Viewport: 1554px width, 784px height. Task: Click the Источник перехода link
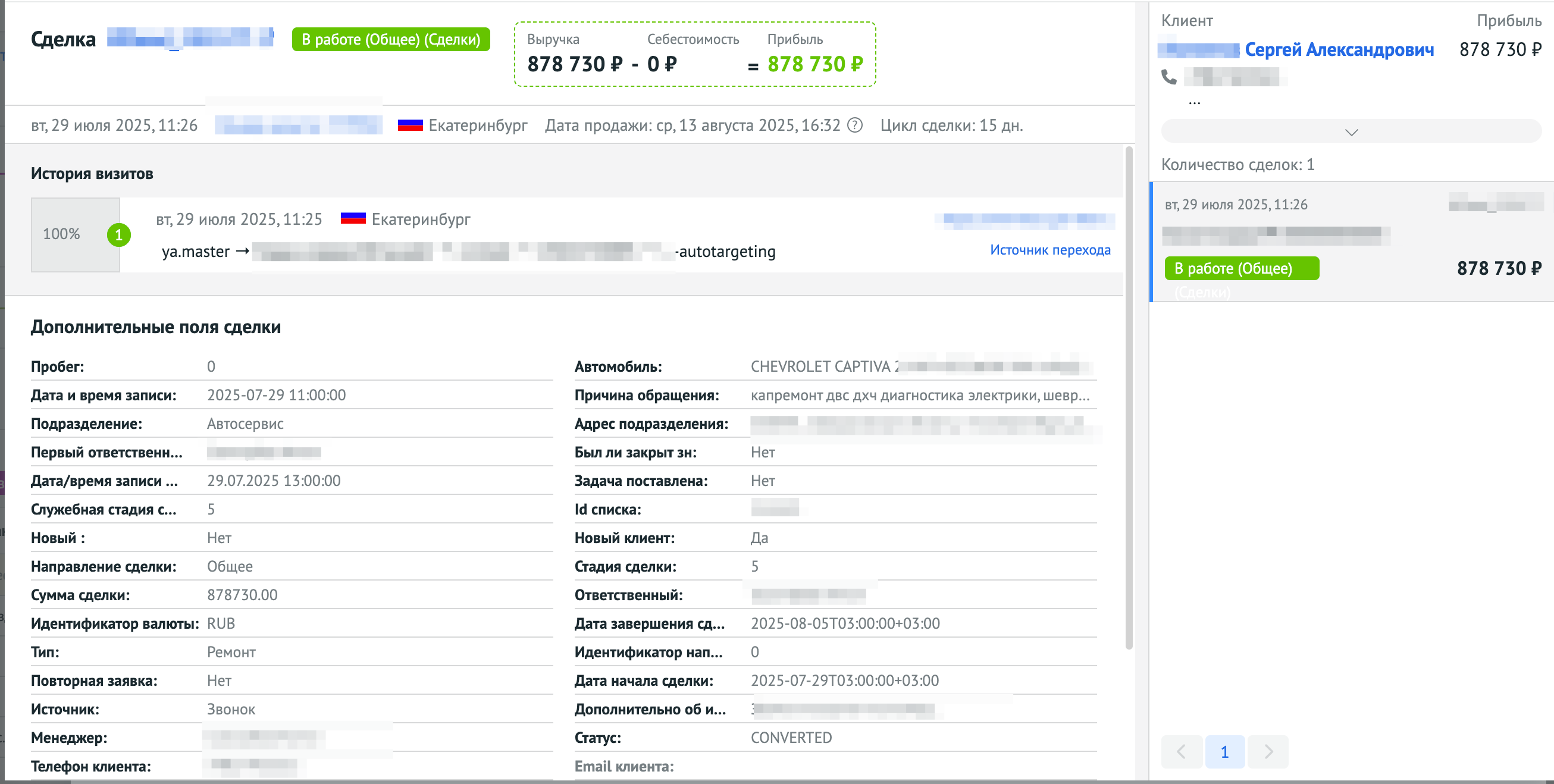pos(1049,250)
